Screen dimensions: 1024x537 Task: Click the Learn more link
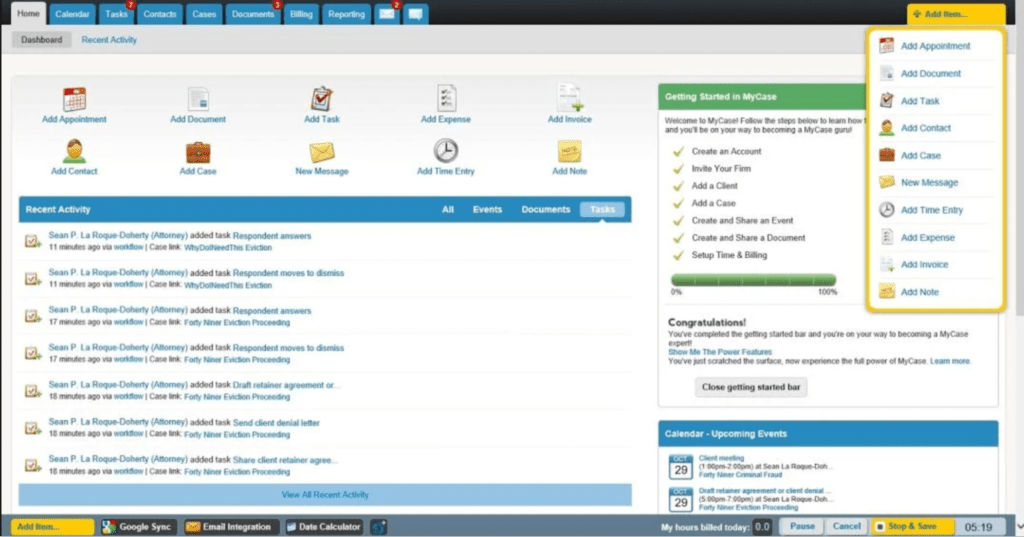pos(950,361)
